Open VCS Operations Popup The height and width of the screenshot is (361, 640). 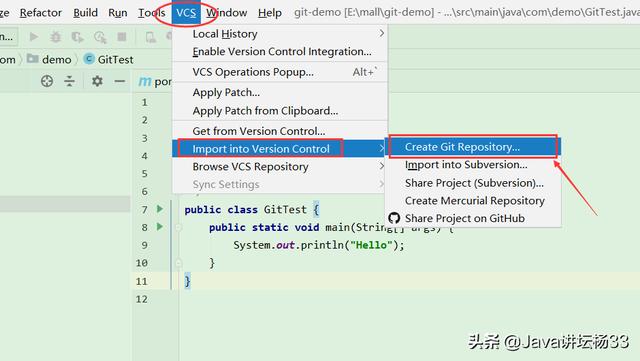click(x=280, y=72)
